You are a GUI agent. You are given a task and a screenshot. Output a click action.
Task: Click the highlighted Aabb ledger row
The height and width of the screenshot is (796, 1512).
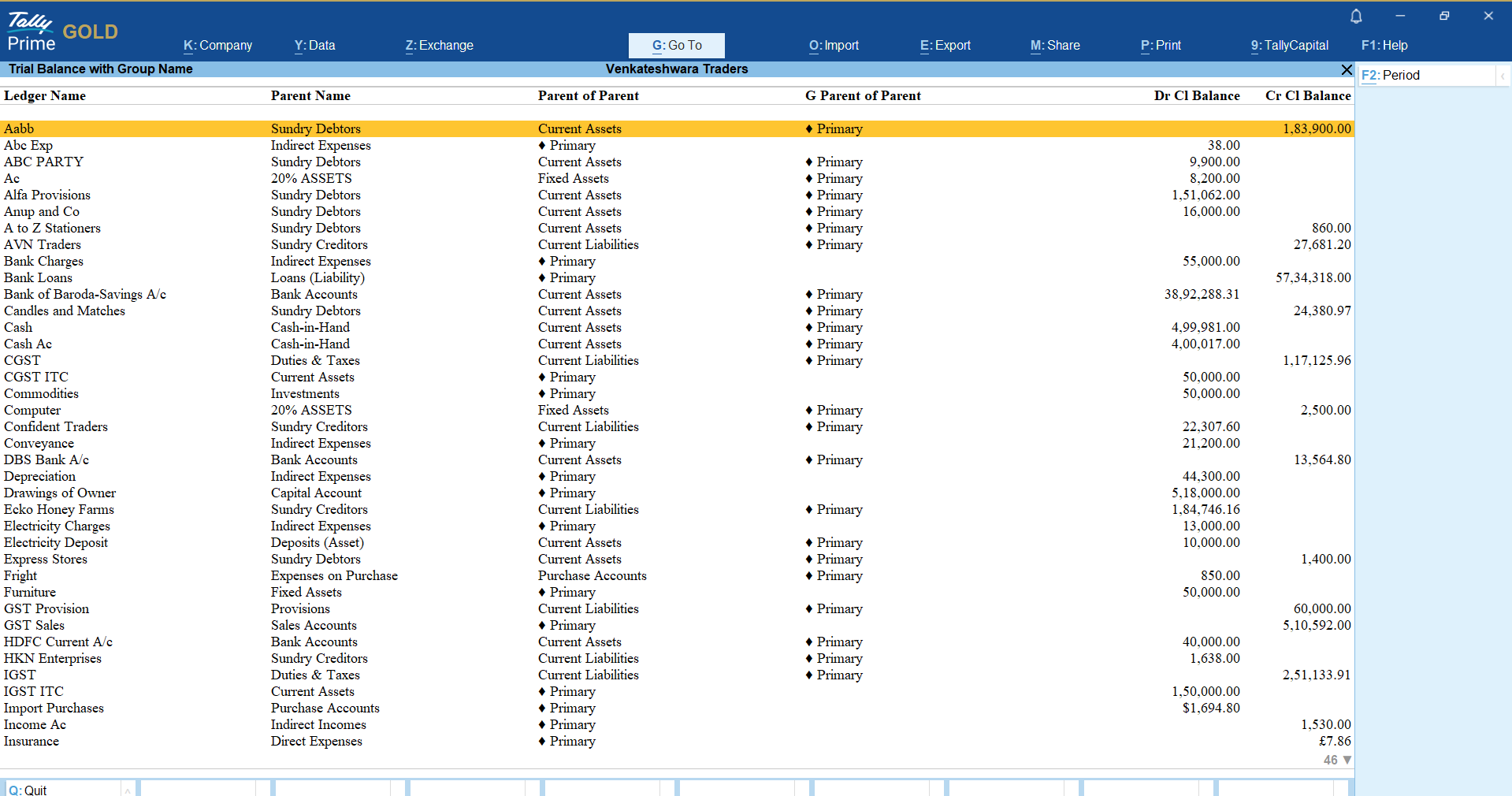[x=19, y=128]
